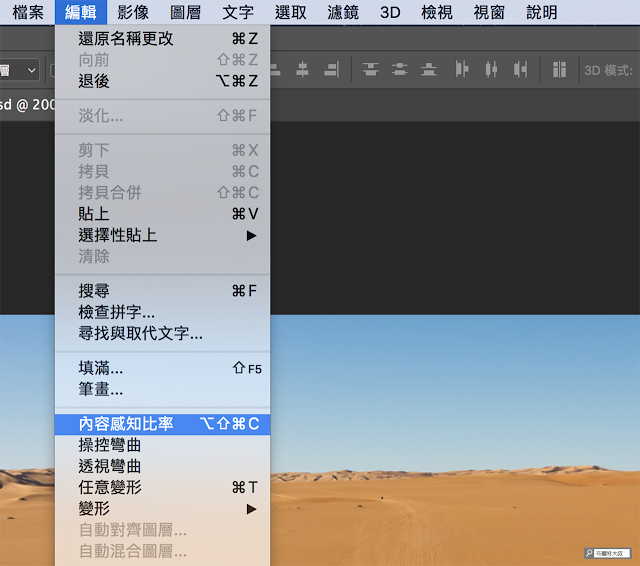
Task: Select 任意變形 free transform
Action: [x=162, y=488]
